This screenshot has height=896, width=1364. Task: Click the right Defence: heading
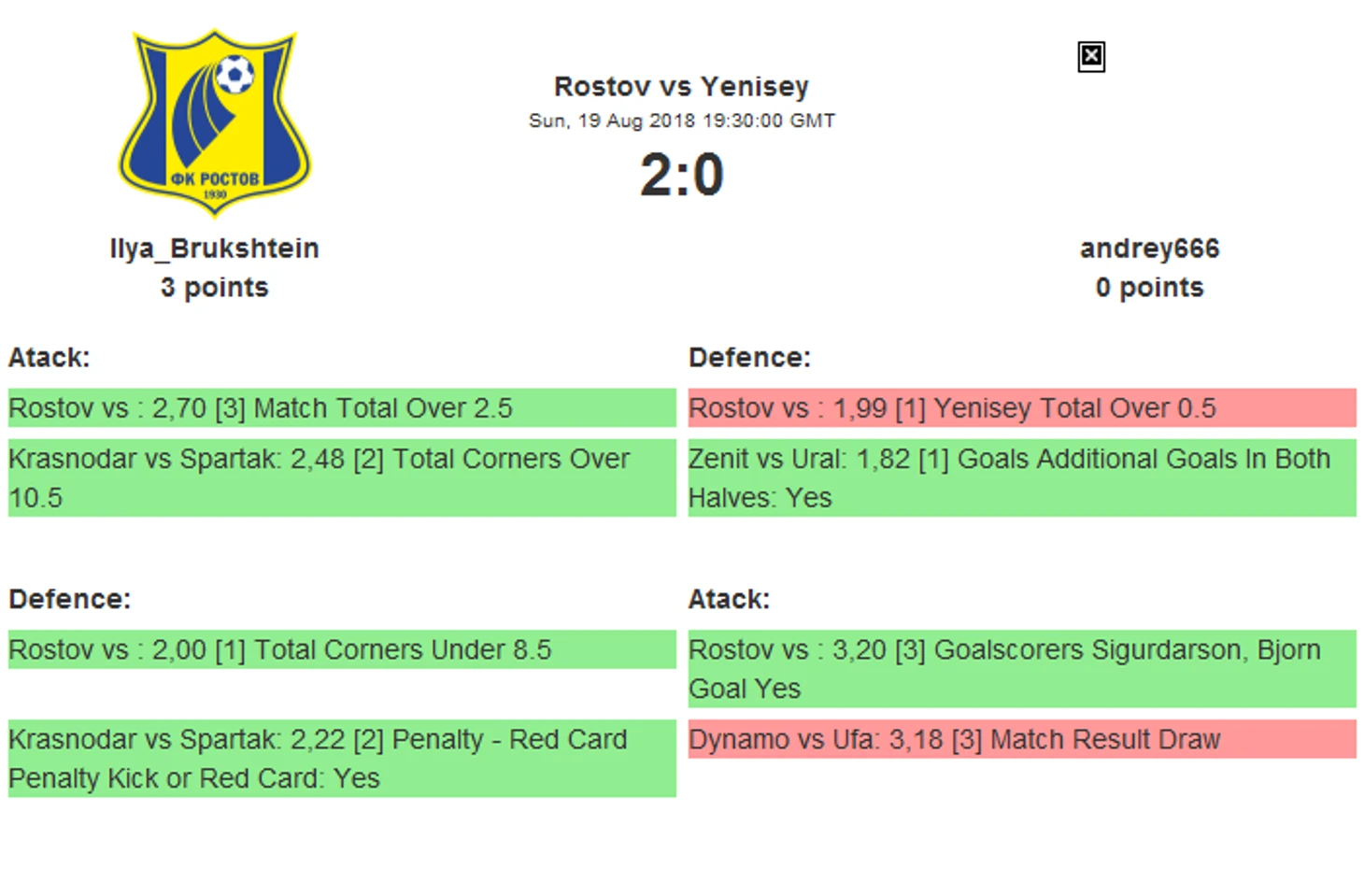click(x=749, y=358)
